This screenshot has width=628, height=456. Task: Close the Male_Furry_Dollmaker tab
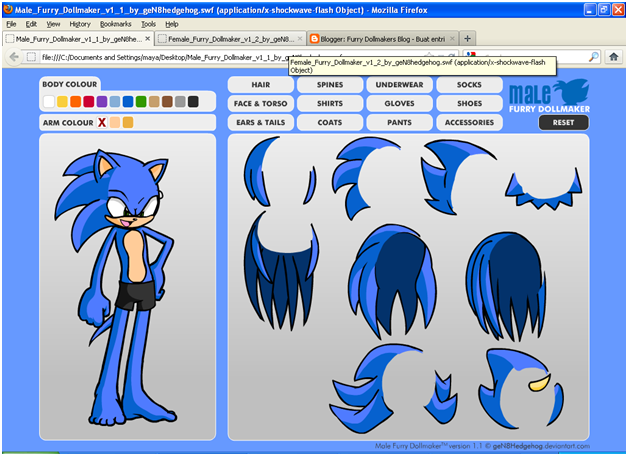click(147, 38)
